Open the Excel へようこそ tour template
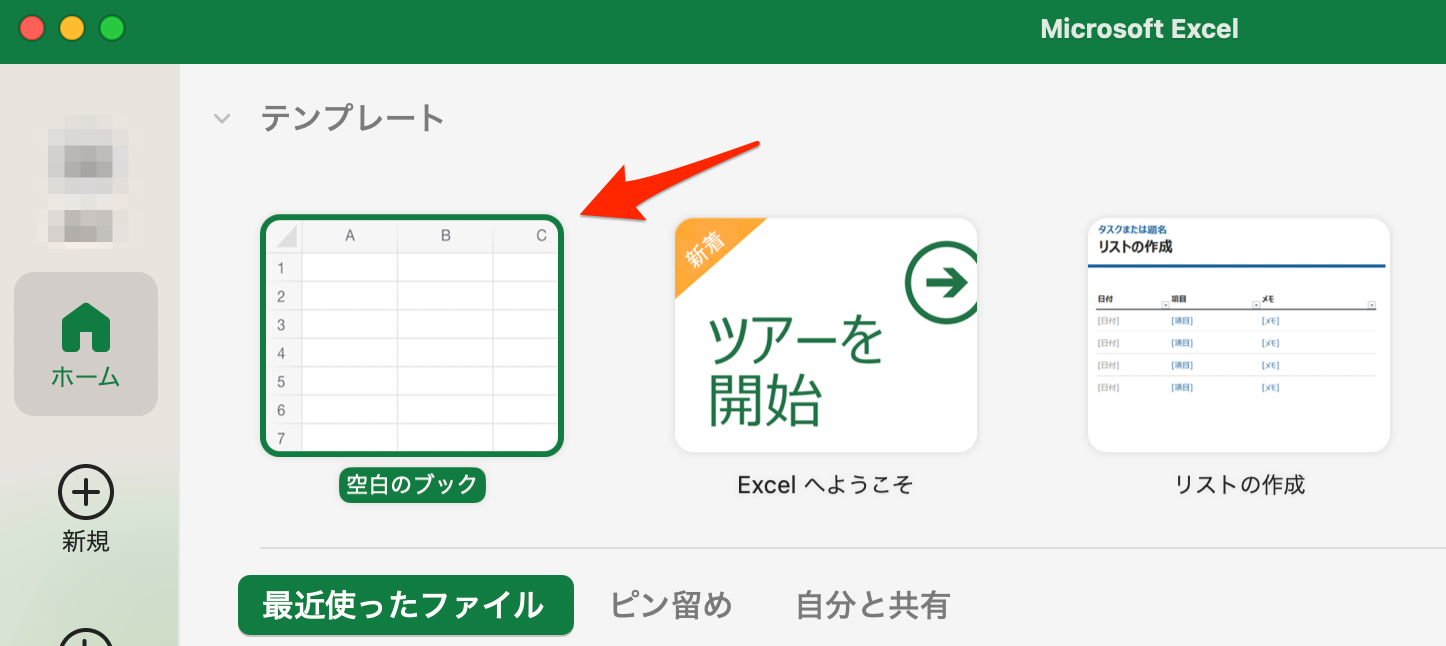This screenshot has height=646, width=1446. [826, 335]
